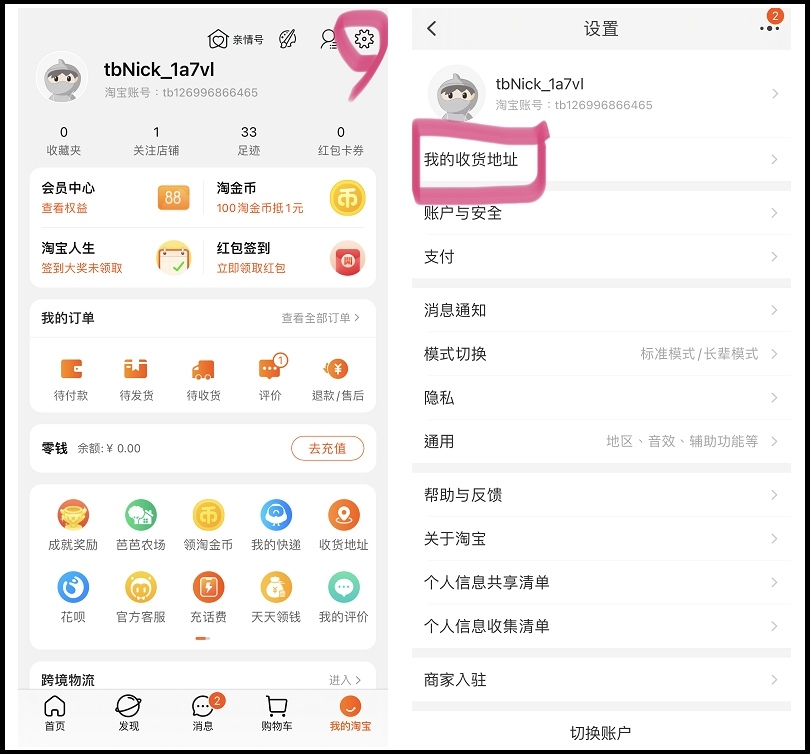Image resolution: width=810 pixels, height=754 pixels.
Task: Open 退款/售后 refund icon
Action: click(337, 380)
